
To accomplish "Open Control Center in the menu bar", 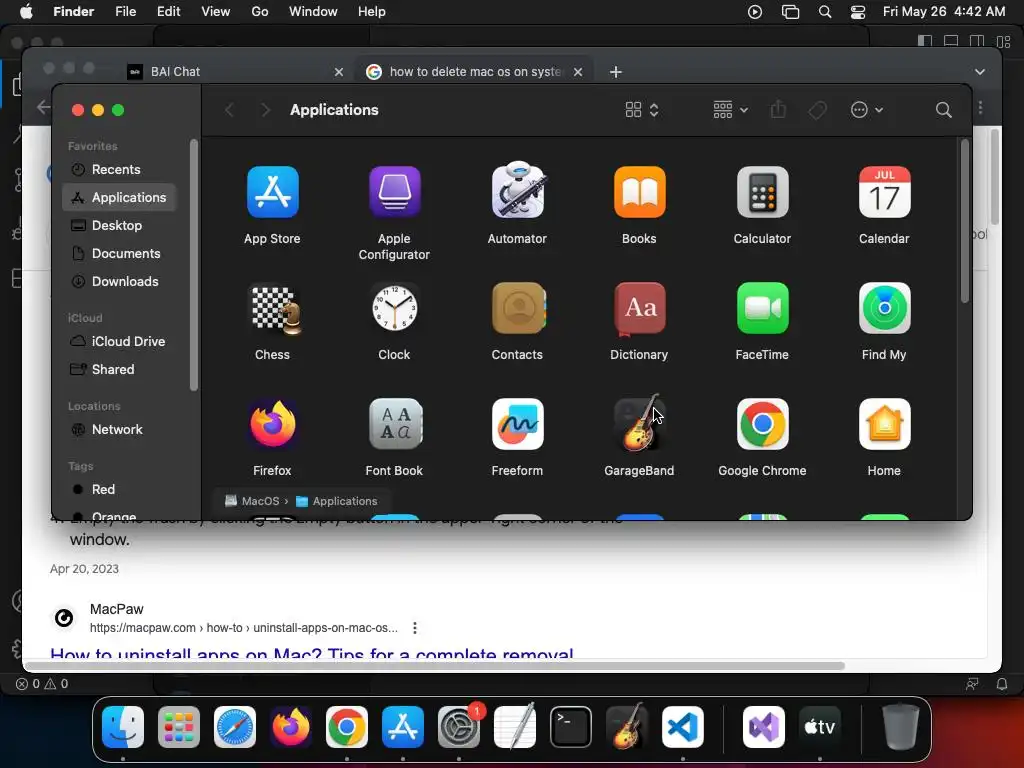I will tap(857, 12).
